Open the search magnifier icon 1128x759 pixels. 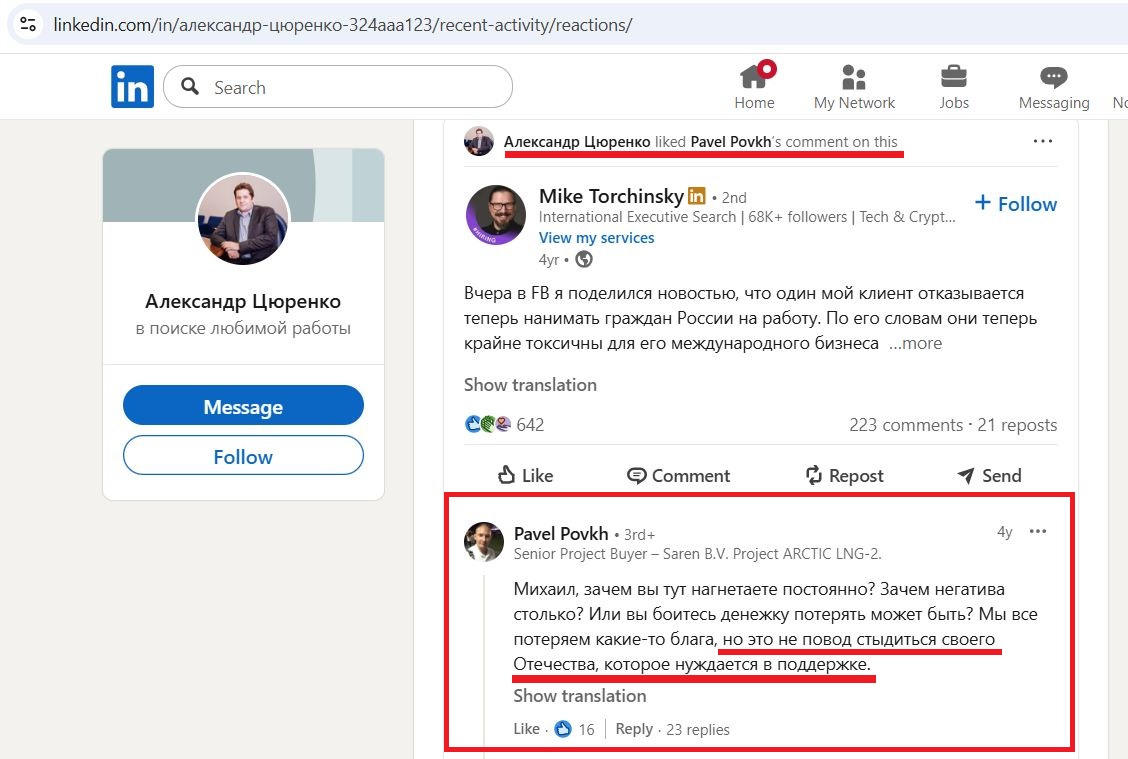(190, 87)
